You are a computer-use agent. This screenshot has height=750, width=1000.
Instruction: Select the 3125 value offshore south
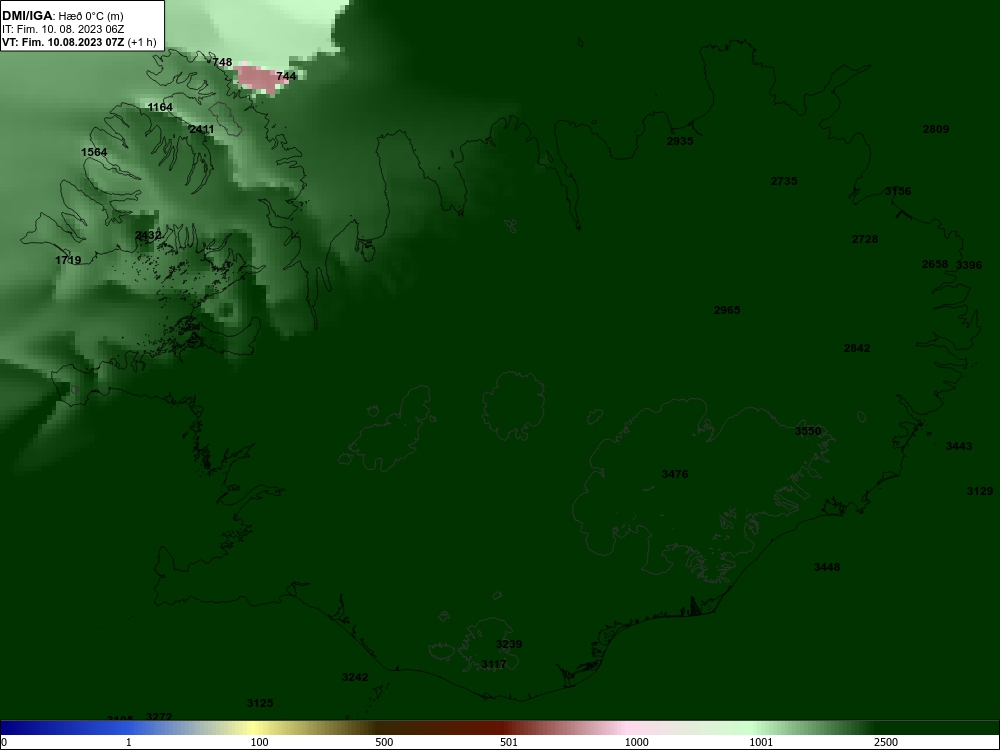pyautogui.click(x=260, y=704)
